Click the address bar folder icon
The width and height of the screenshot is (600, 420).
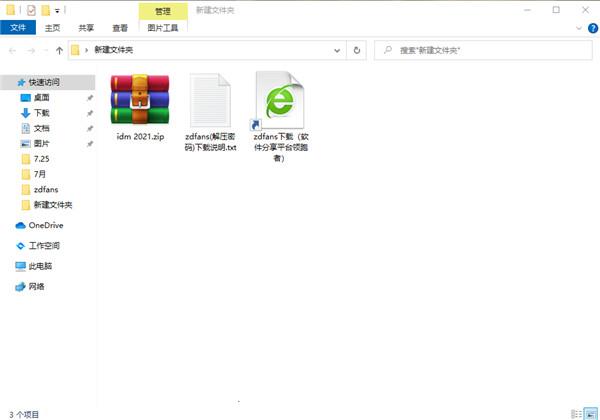coord(75,50)
